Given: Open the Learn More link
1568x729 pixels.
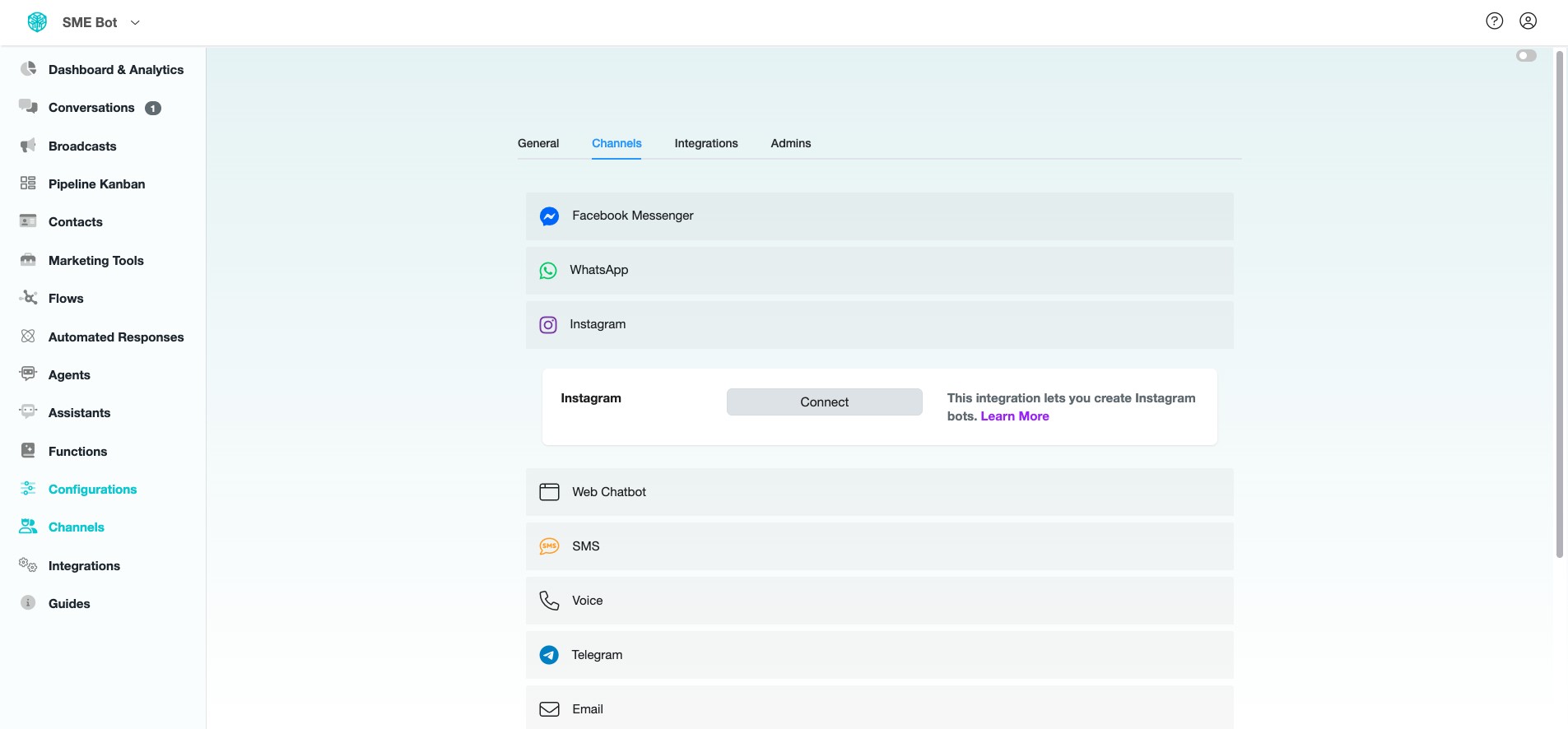Looking at the screenshot, I should click(x=1014, y=416).
